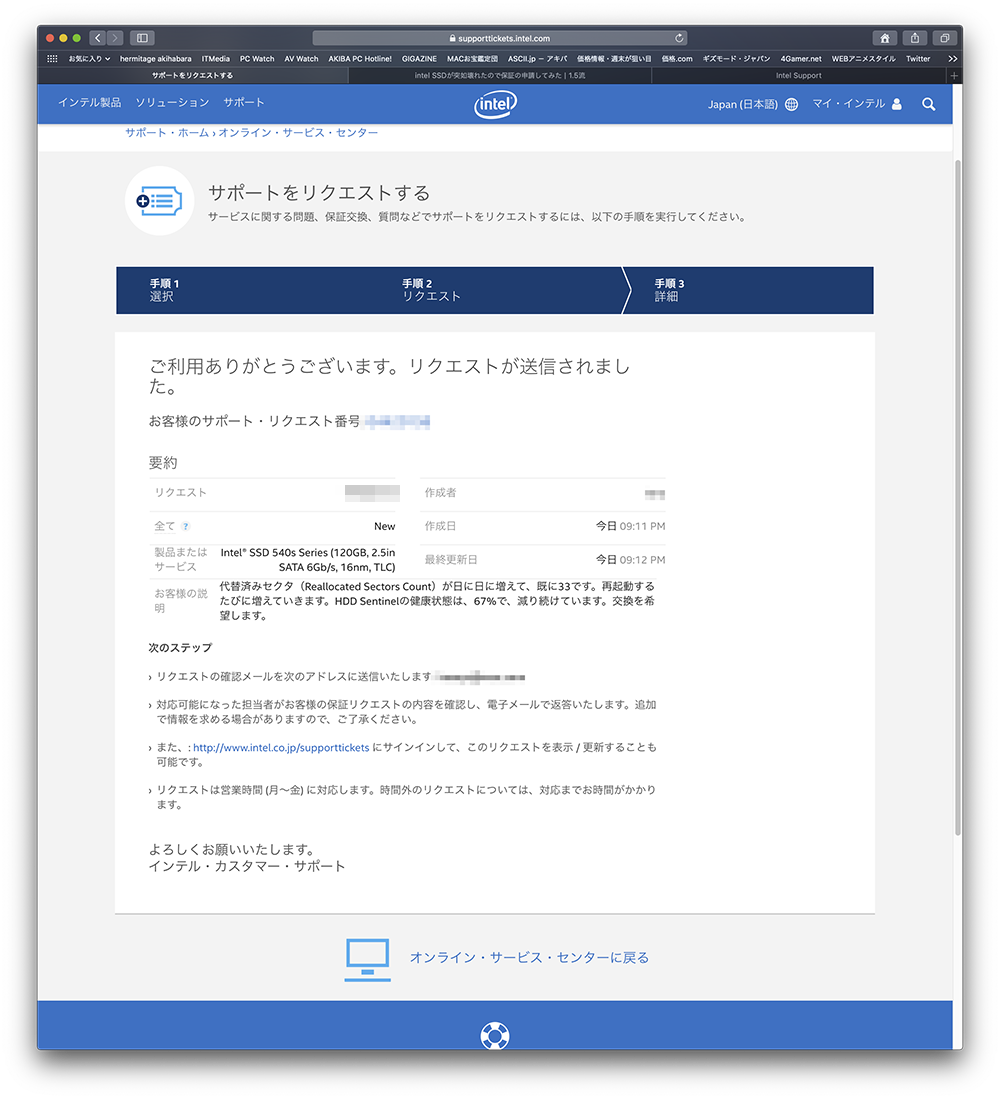The image size is (1000, 1099).
Task: Open the MACお宝鑑定団 bookmark
Action: pyautogui.click(x=472, y=59)
